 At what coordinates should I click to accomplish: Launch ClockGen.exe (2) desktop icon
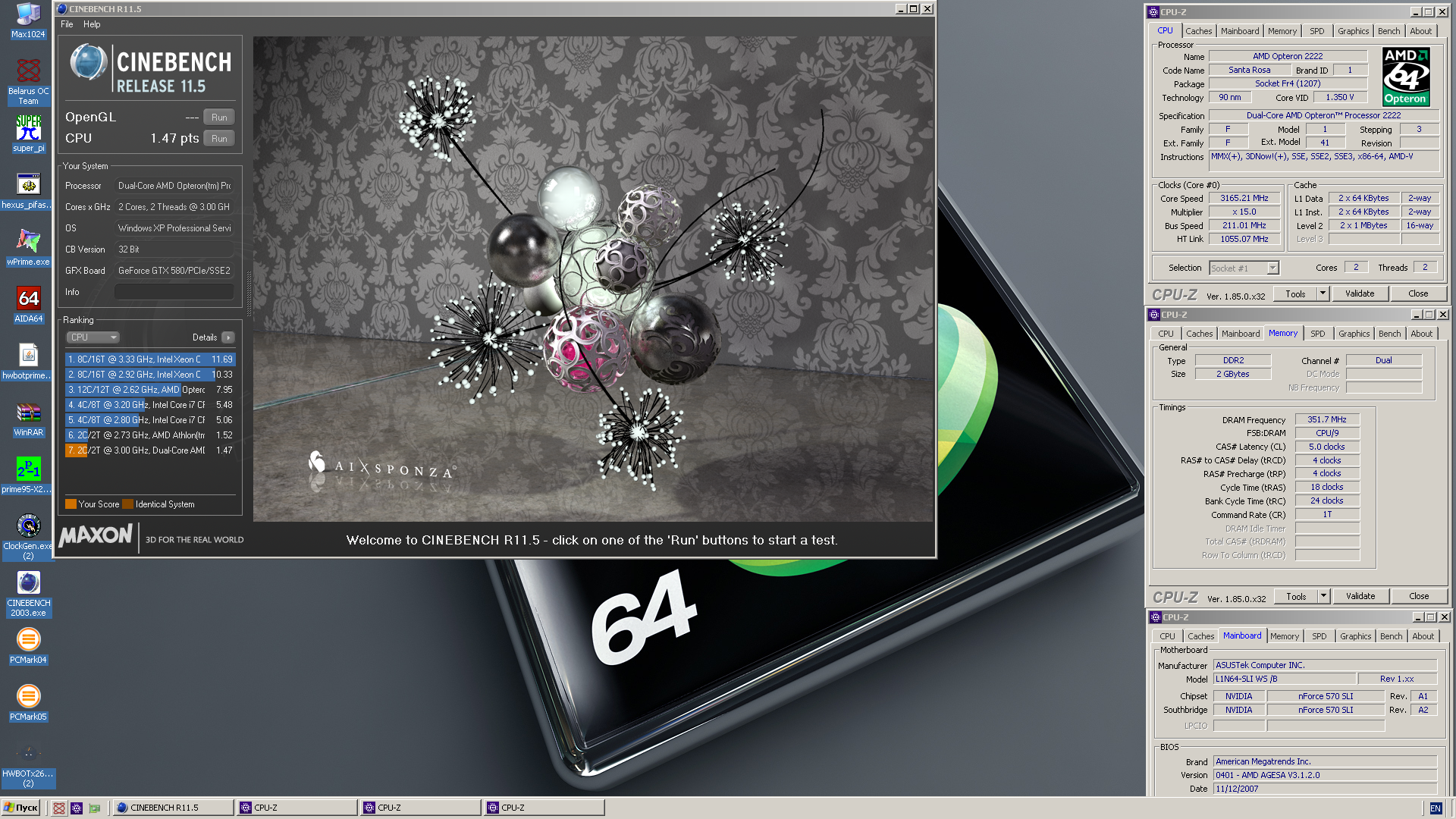(28, 537)
